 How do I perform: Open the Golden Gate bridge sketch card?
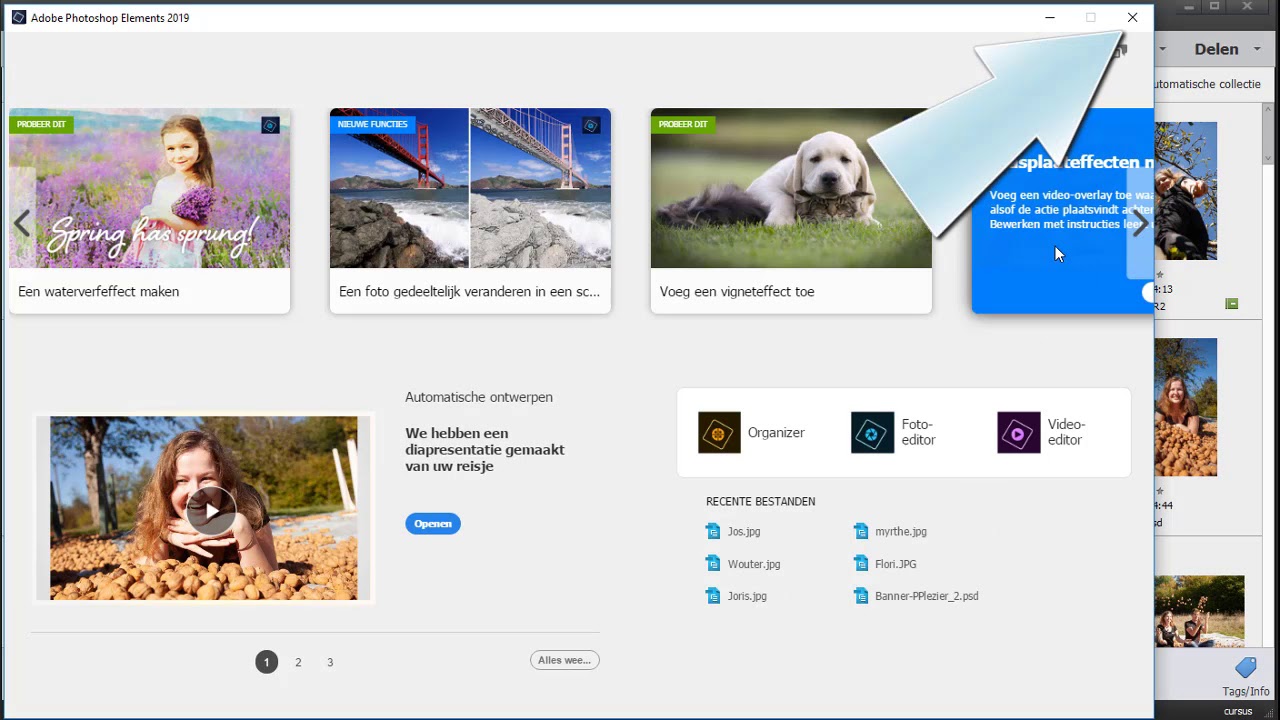pyautogui.click(x=470, y=211)
